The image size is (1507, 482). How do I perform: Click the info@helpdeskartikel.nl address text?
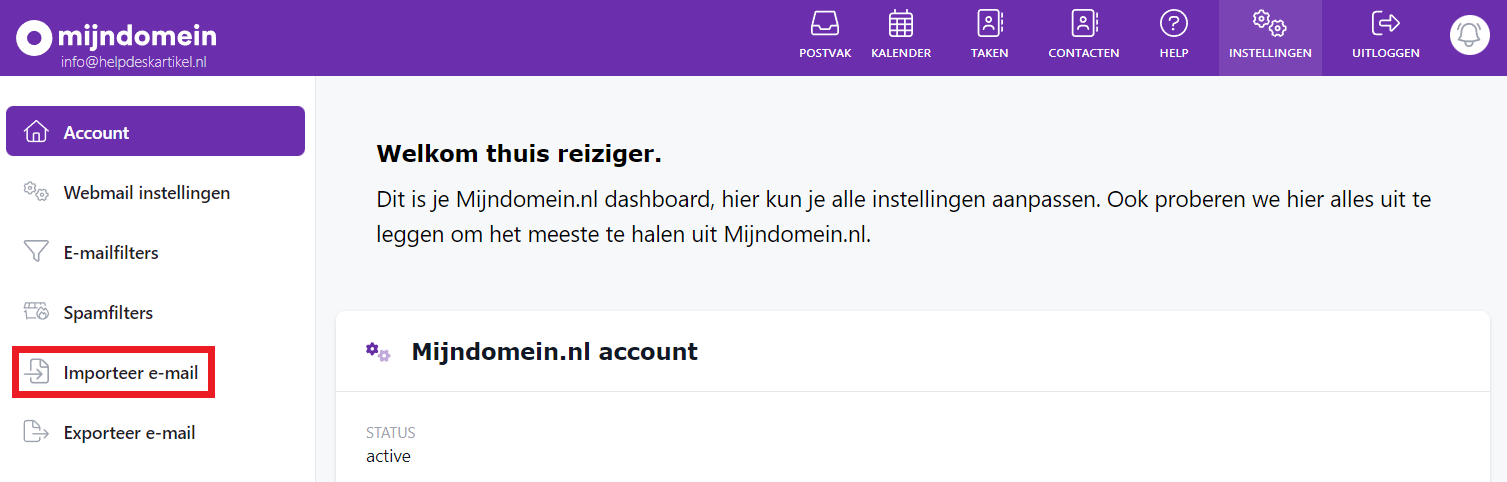(133, 61)
